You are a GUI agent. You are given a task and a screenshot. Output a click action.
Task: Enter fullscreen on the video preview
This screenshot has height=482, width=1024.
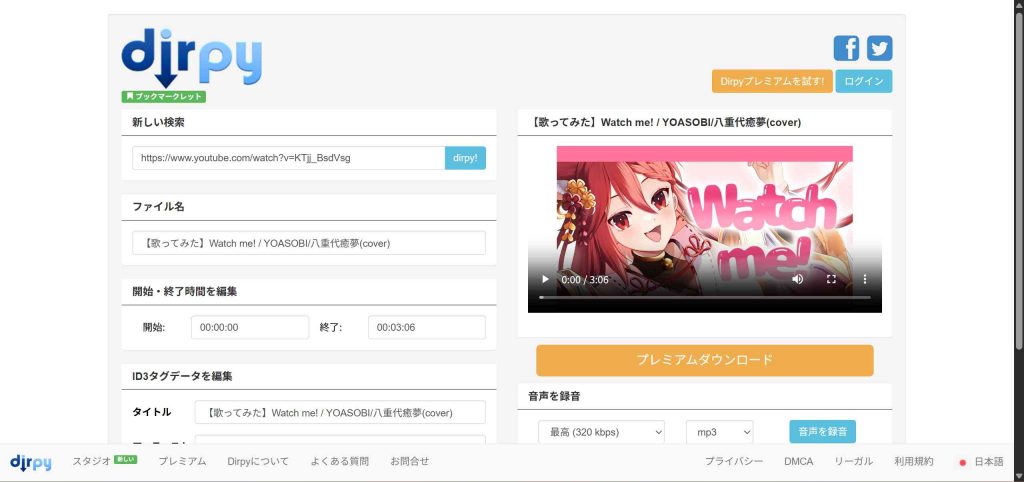(x=831, y=280)
